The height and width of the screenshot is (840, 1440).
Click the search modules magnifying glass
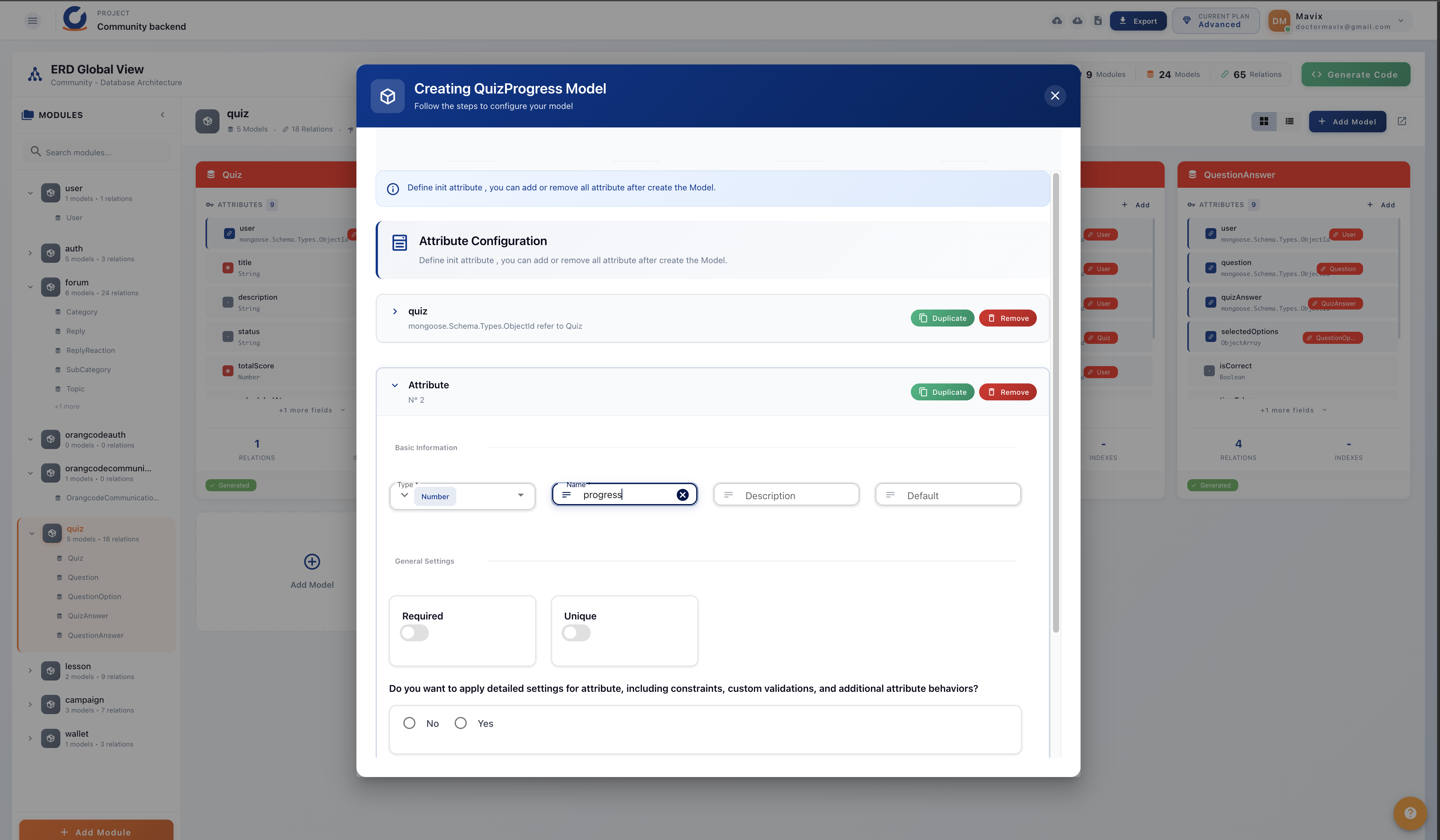coord(35,151)
